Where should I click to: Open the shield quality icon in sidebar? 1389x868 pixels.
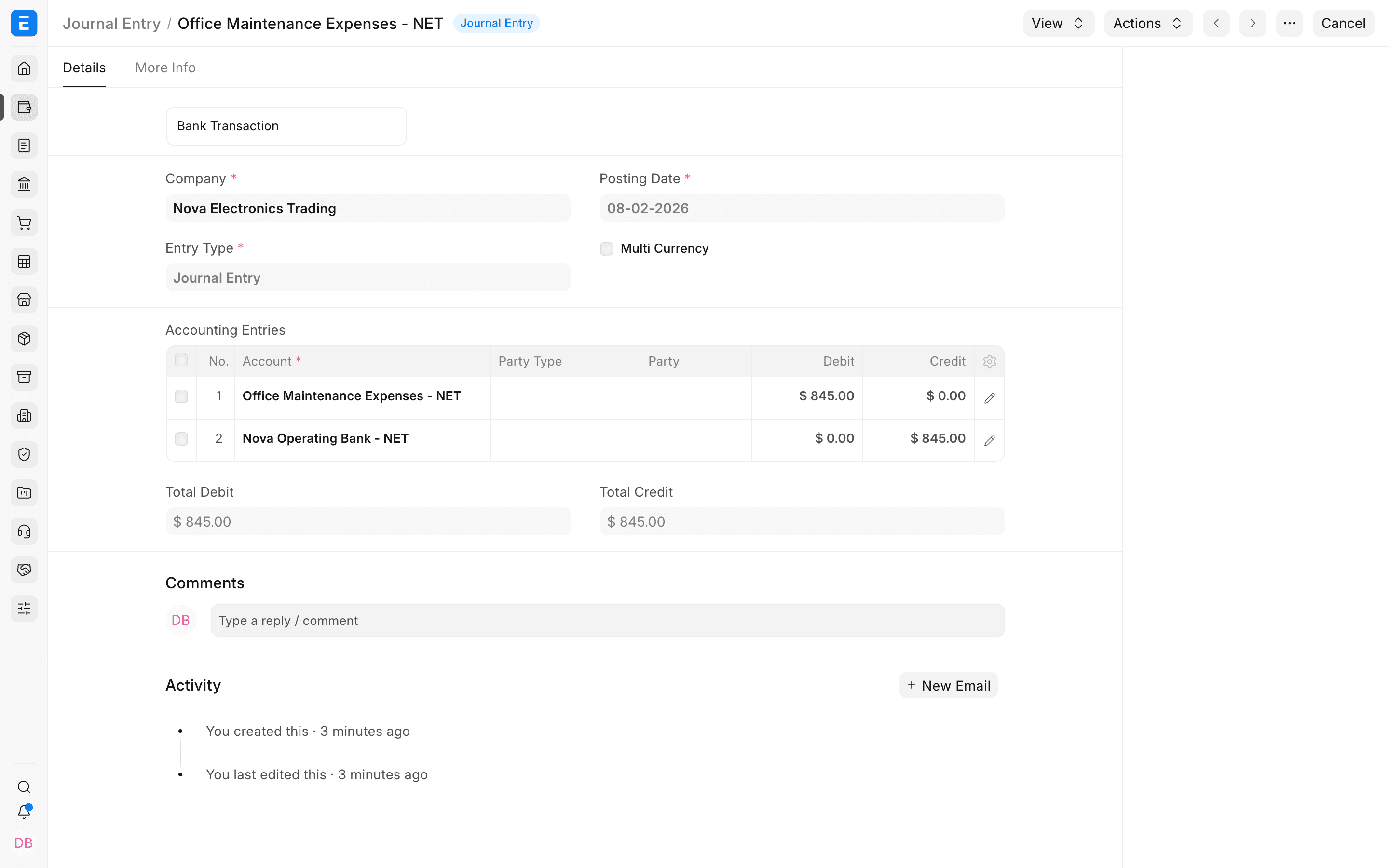[x=24, y=454]
